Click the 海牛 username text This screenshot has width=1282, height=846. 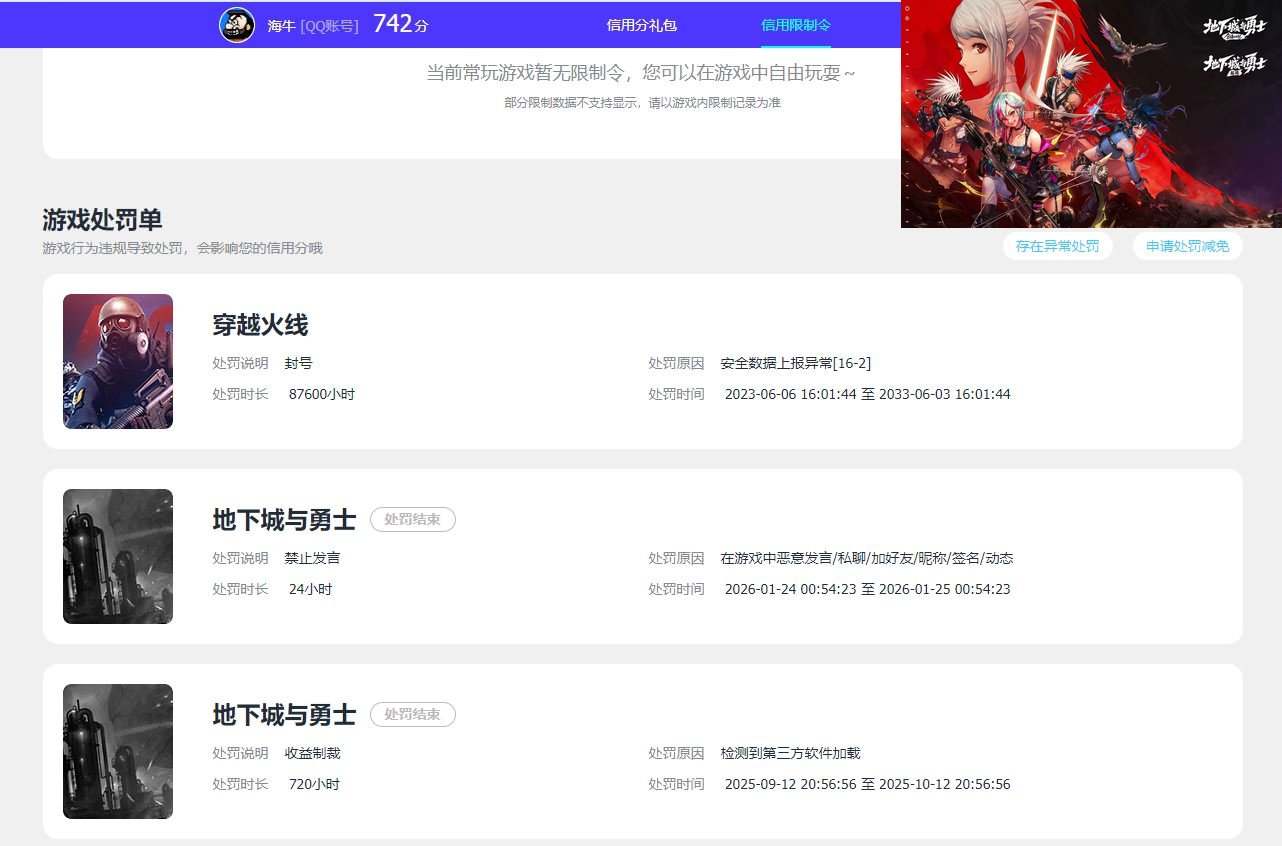point(281,26)
